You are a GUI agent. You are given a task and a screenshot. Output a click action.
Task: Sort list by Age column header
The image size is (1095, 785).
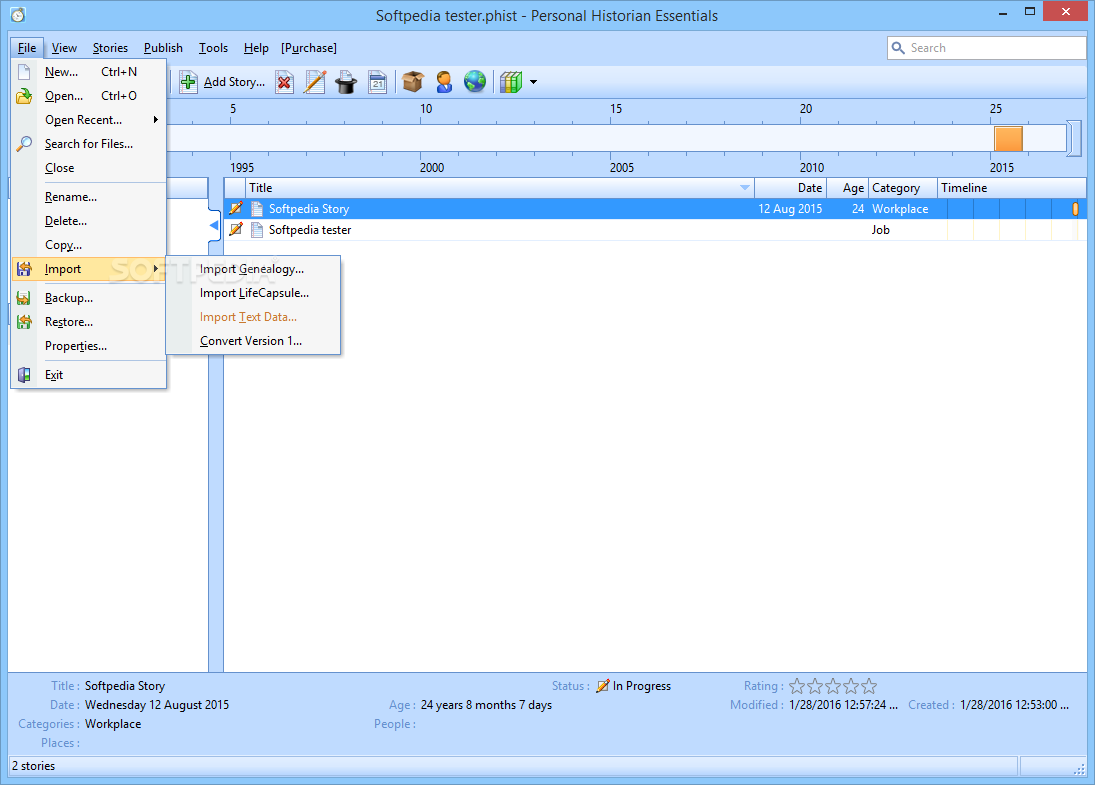[847, 188]
